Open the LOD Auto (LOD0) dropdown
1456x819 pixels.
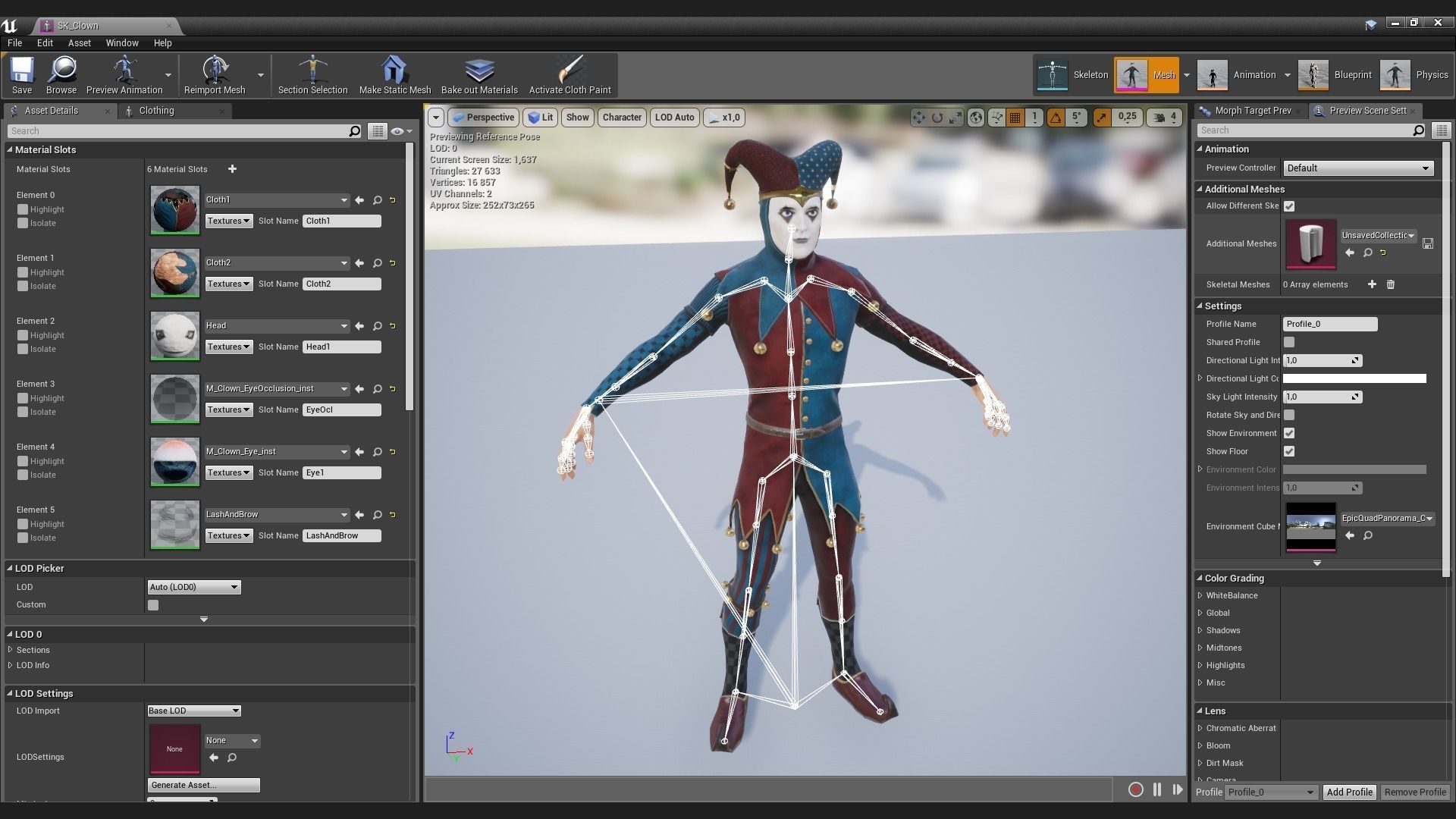[x=193, y=587]
